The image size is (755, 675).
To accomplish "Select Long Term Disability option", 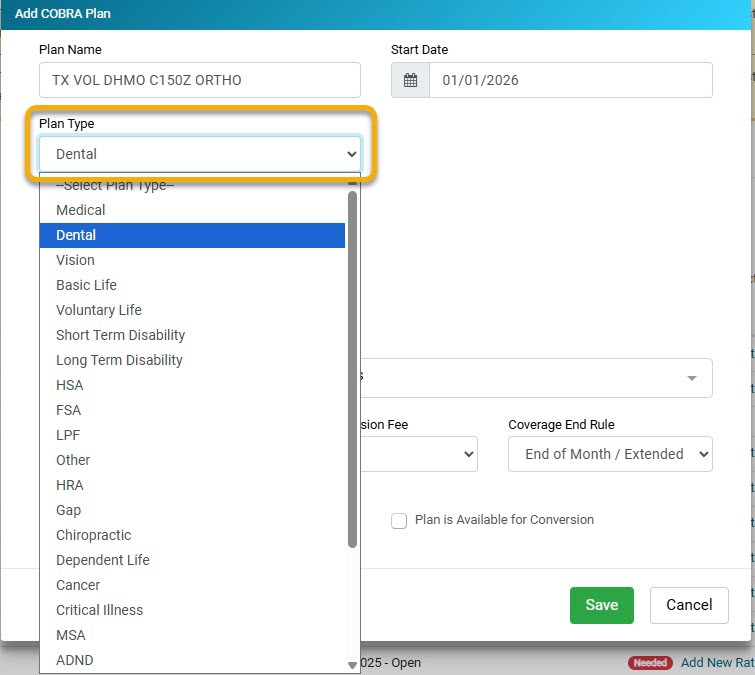I will [120, 360].
